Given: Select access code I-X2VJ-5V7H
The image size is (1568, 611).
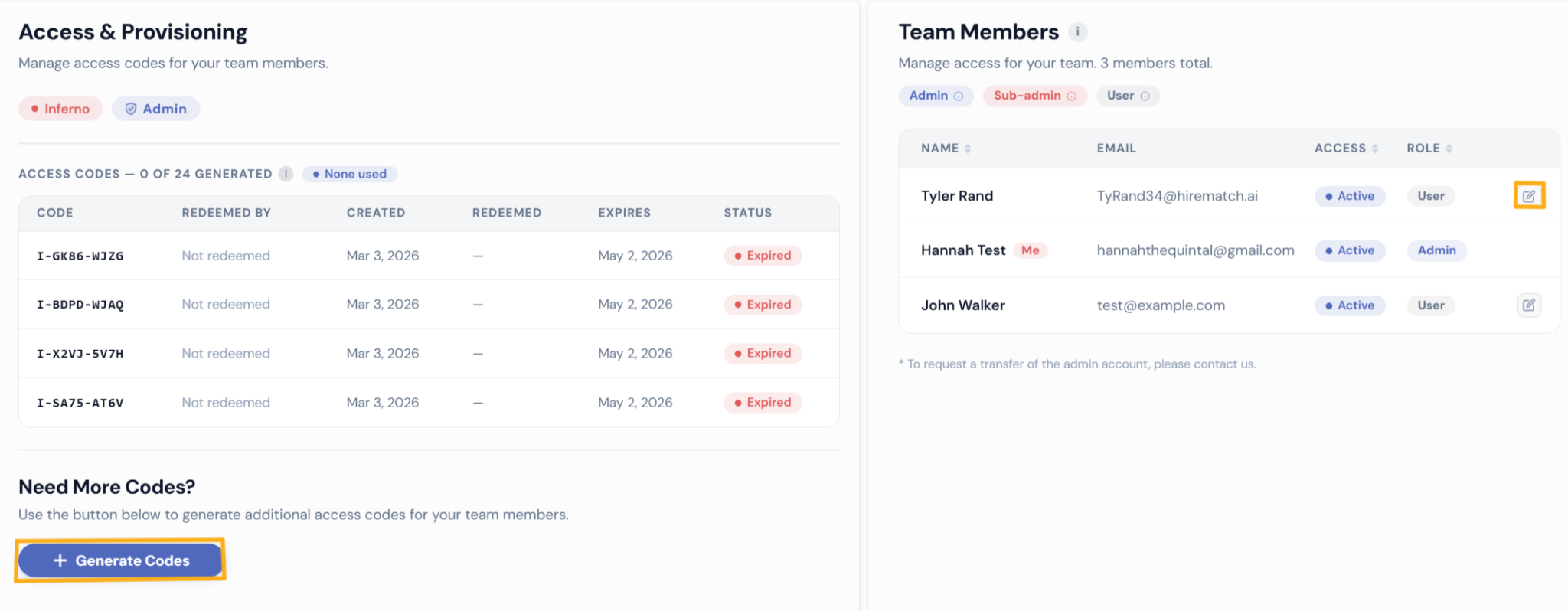Looking at the screenshot, I should (80, 354).
